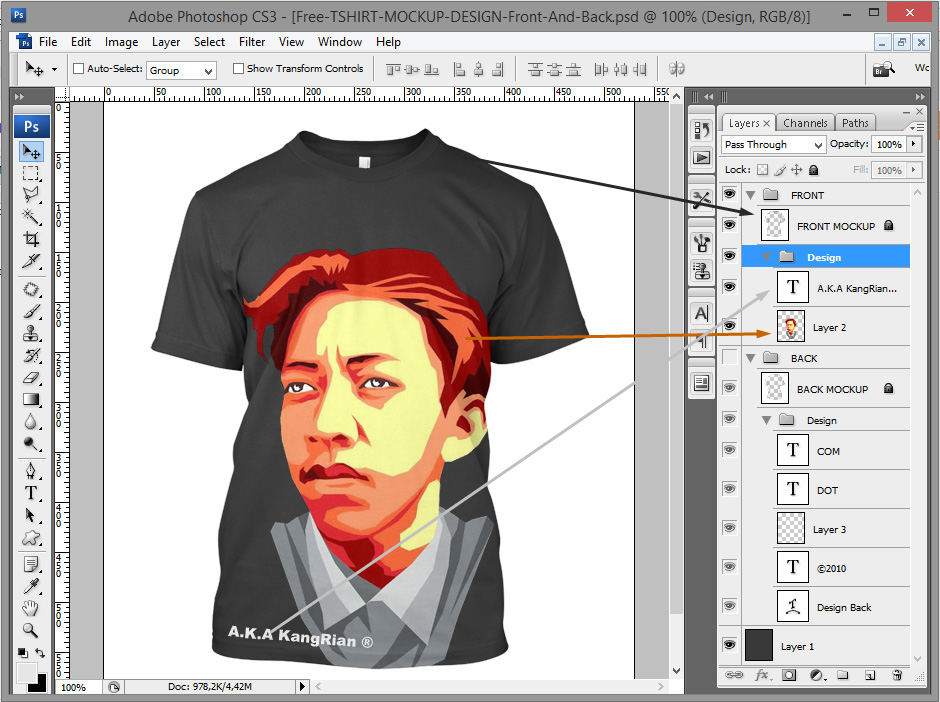This screenshot has width=940, height=702.
Task: Select the Slice tool
Action: [31, 261]
